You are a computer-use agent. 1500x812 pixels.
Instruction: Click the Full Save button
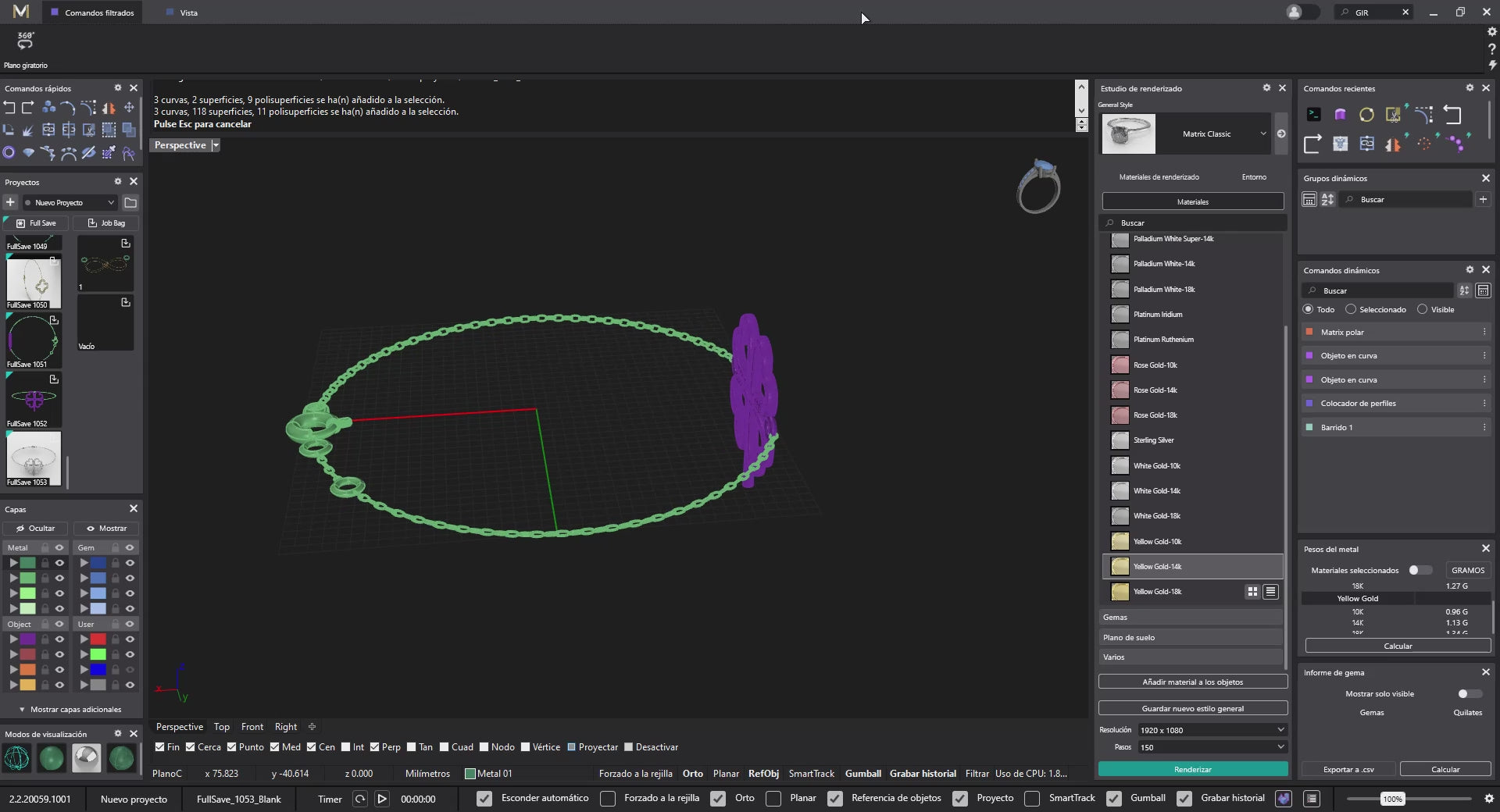[36, 223]
